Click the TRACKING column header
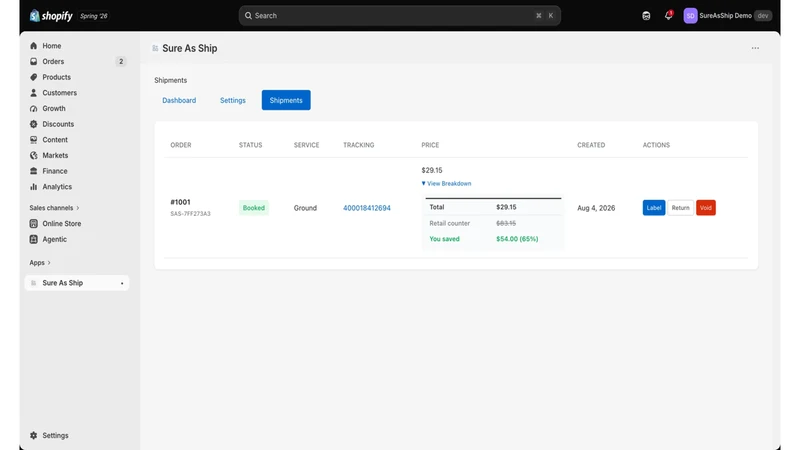Image resolution: width=800 pixels, height=450 pixels. (x=358, y=145)
